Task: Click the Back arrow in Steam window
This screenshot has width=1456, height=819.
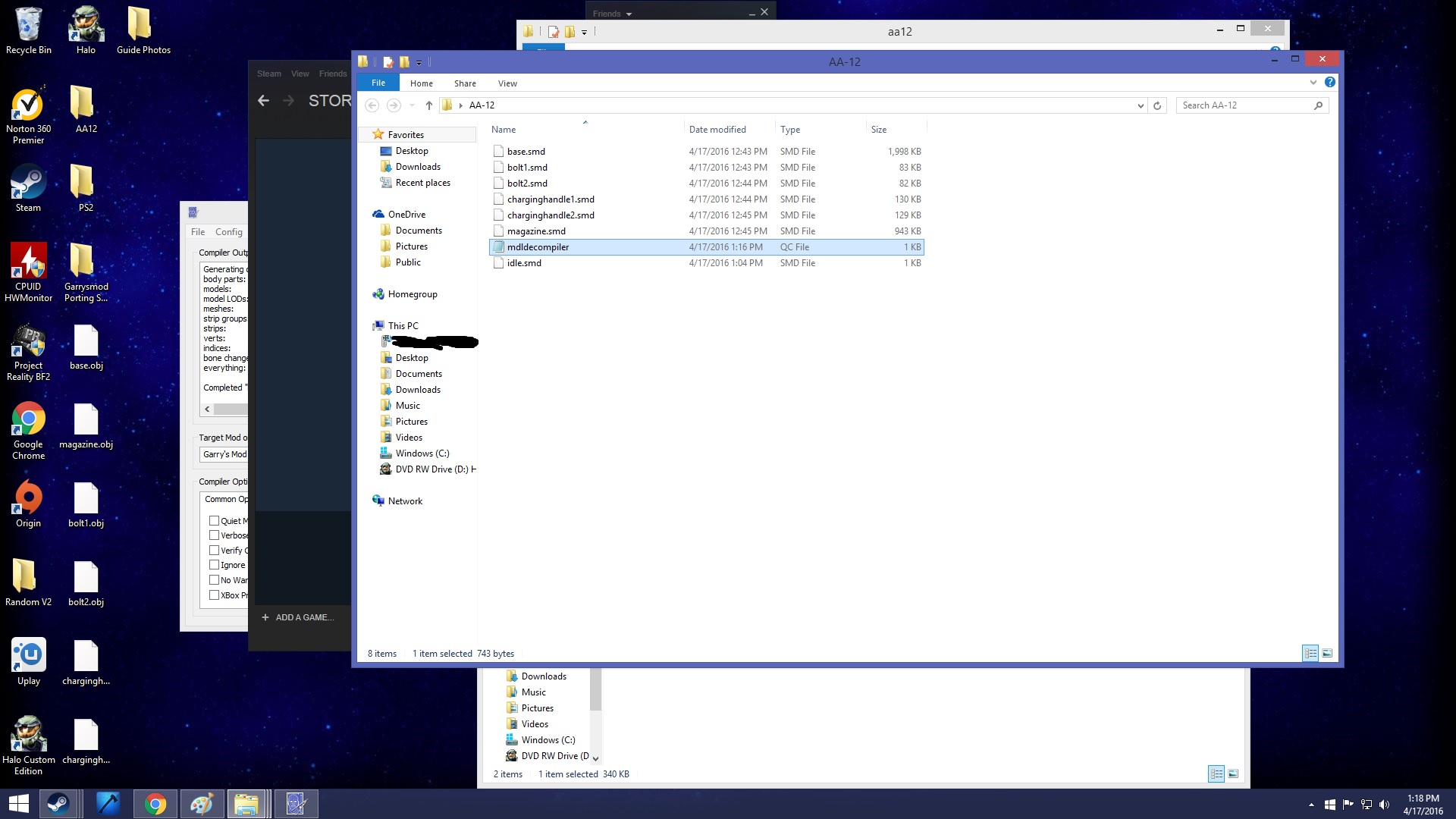Action: 264,101
